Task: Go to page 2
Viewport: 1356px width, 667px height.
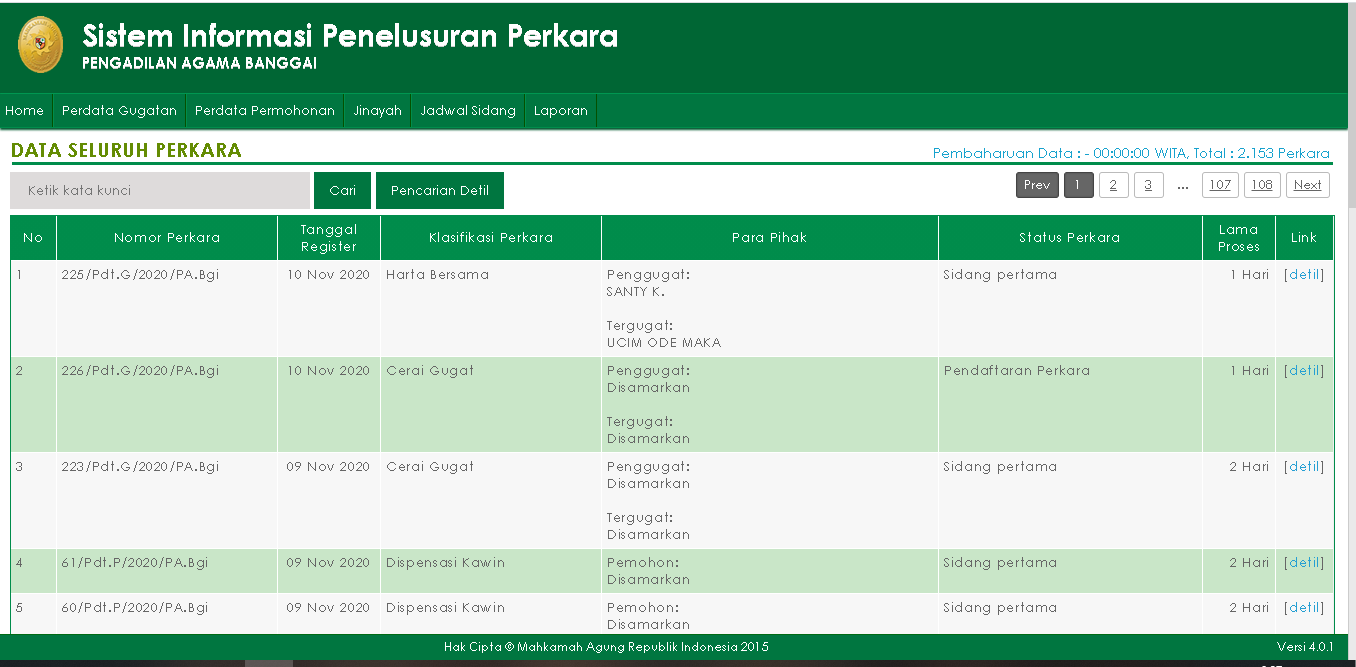Action: 1113,185
